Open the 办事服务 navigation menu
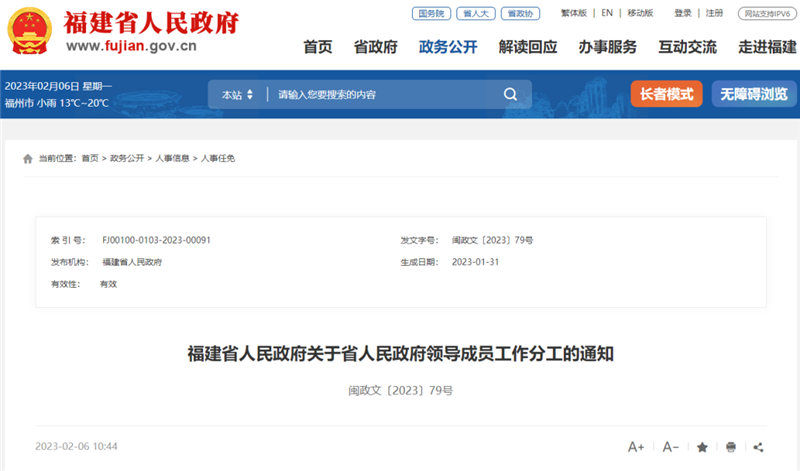Image resolution: width=800 pixels, height=471 pixels. pyautogui.click(x=607, y=47)
